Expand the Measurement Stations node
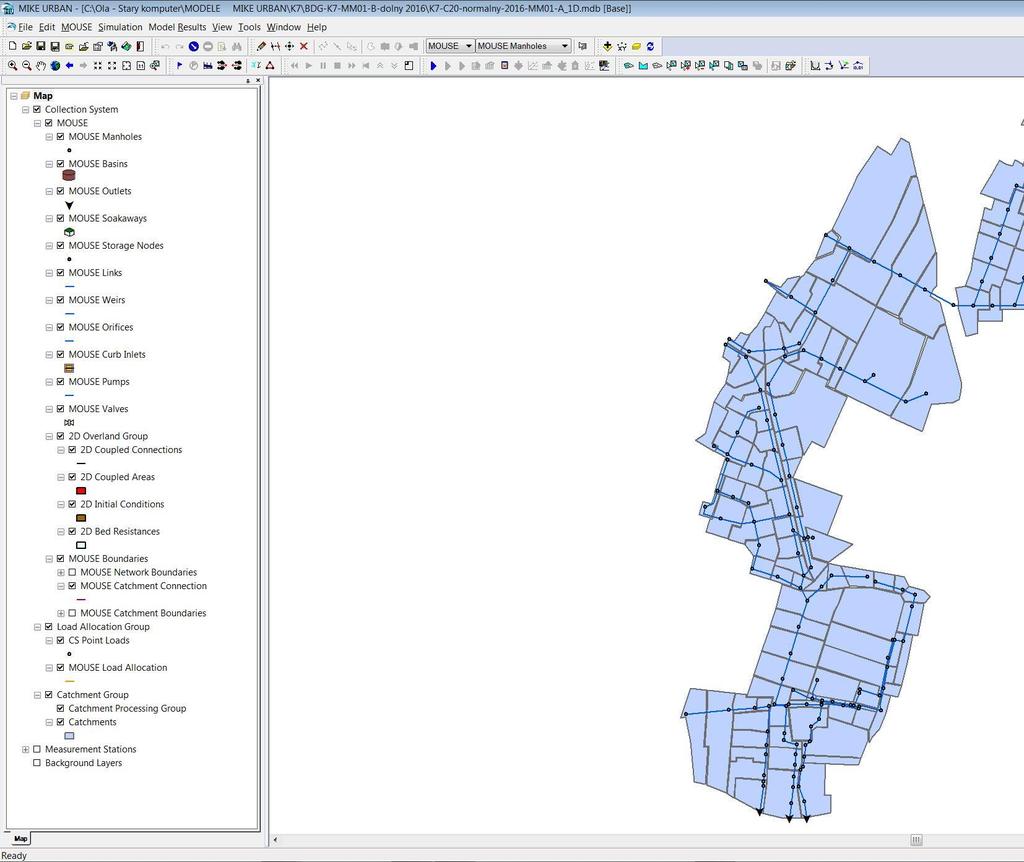The width and height of the screenshot is (1024, 862). (25, 749)
